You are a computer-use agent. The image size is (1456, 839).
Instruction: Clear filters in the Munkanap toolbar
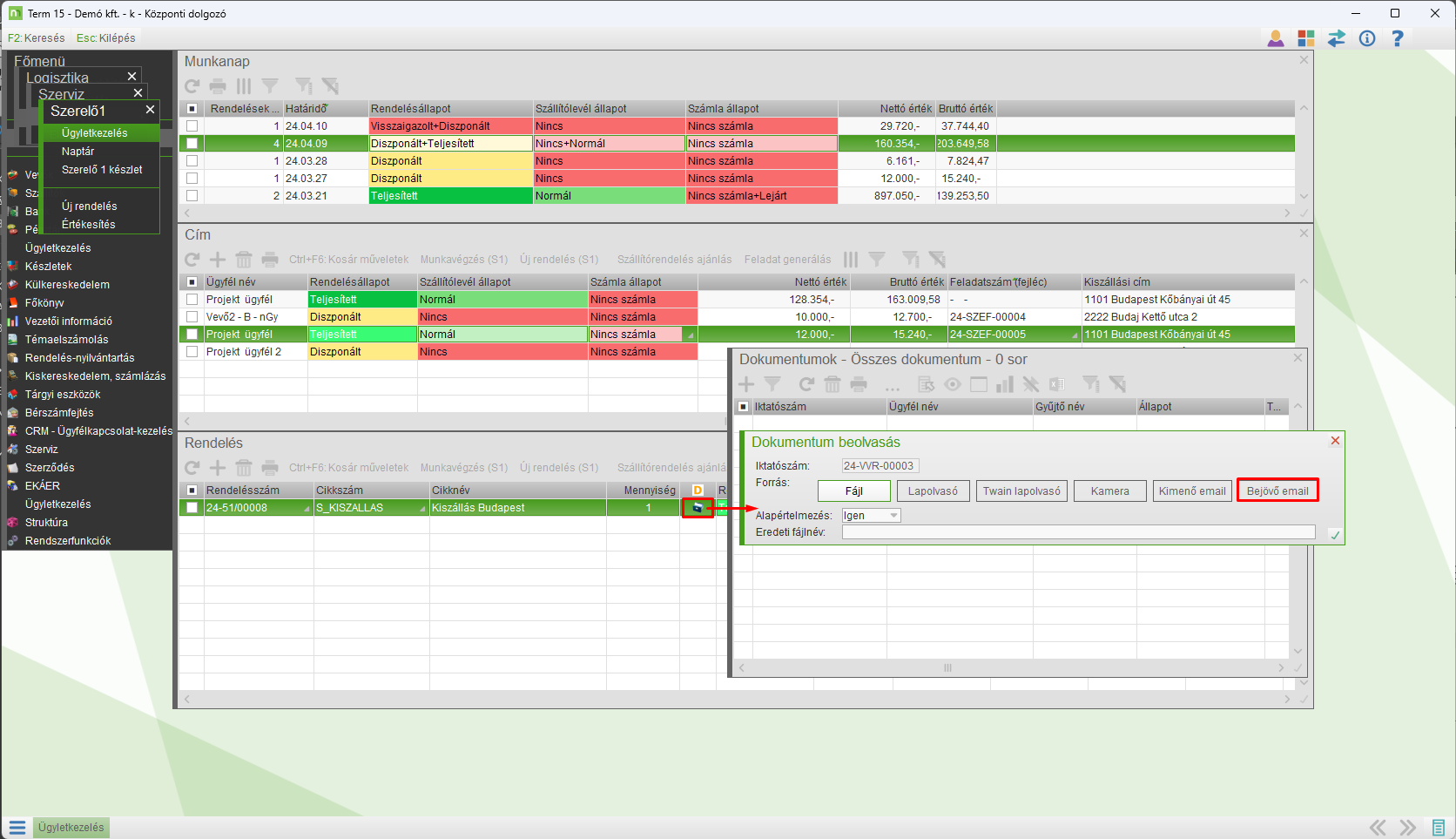pyautogui.click(x=330, y=86)
